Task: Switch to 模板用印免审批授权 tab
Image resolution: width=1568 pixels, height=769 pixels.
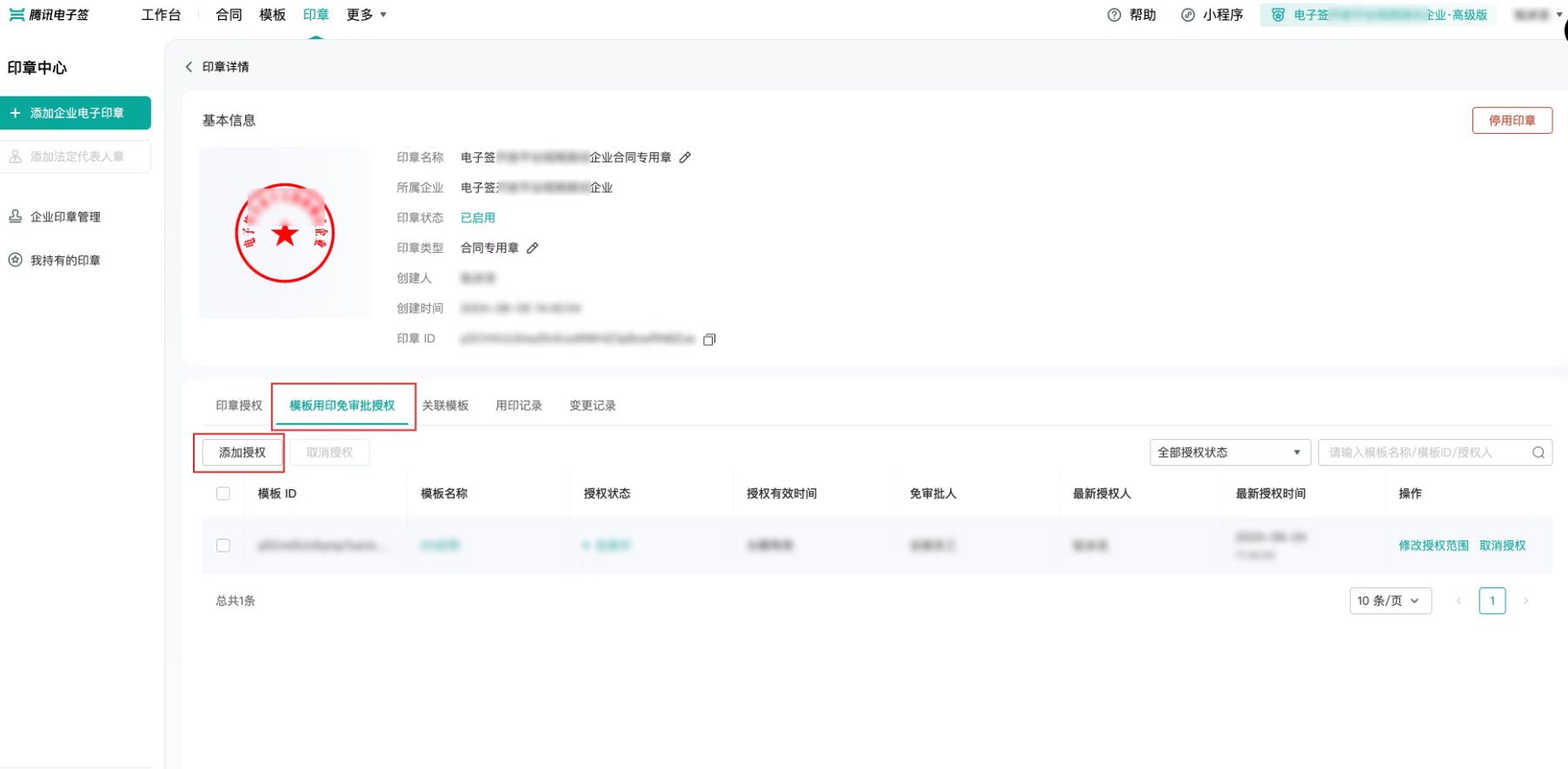Action: (342, 406)
